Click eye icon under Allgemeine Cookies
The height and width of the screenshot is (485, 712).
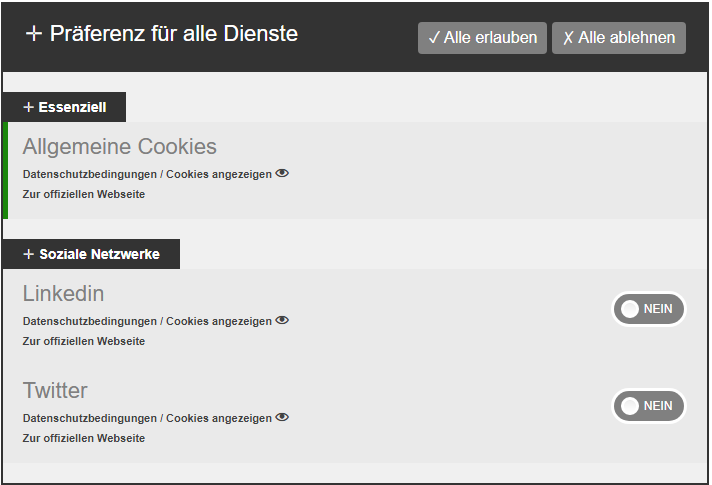pos(282,173)
